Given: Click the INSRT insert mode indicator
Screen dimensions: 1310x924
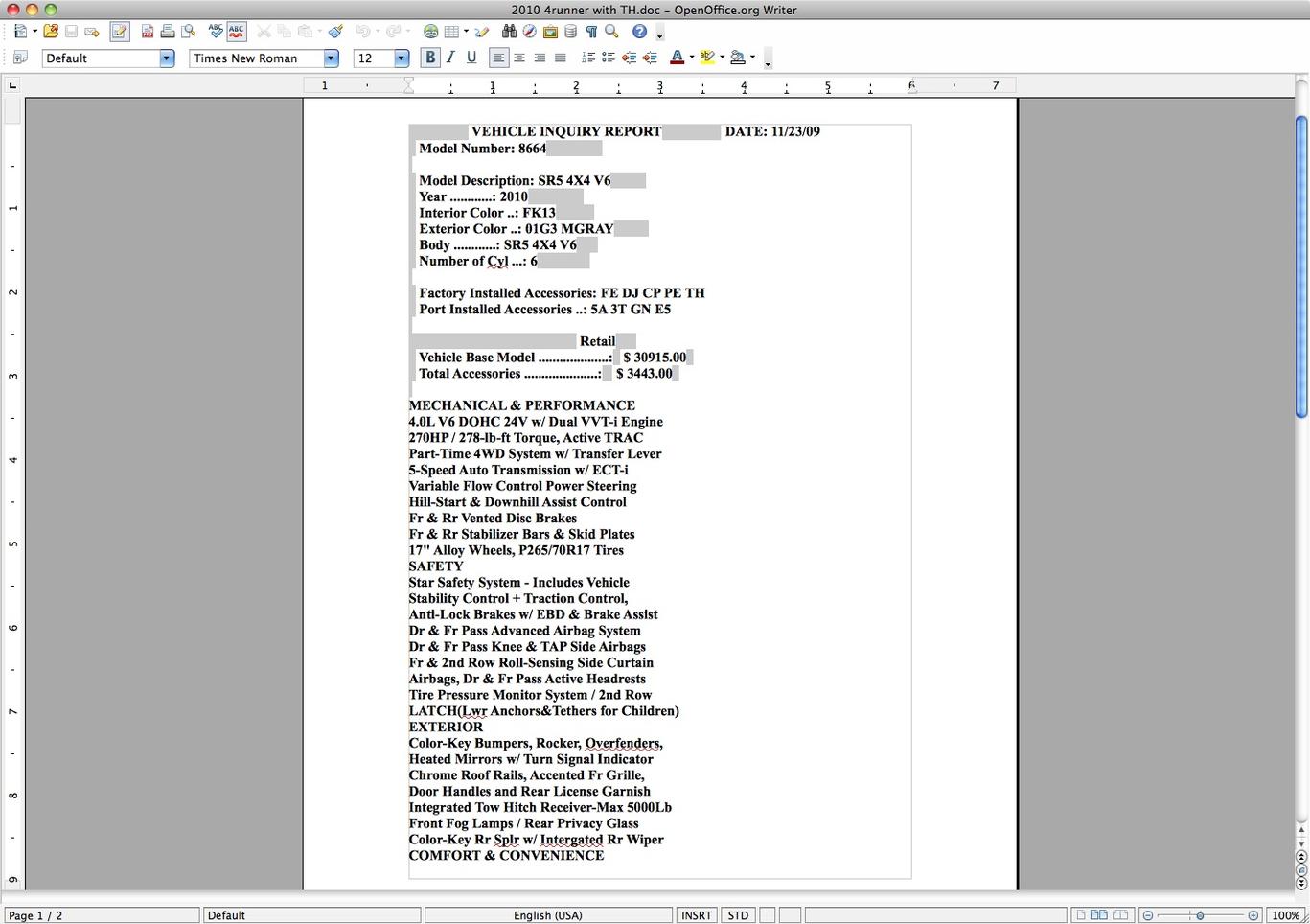Looking at the screenshot, I should (x=697, y=915).
